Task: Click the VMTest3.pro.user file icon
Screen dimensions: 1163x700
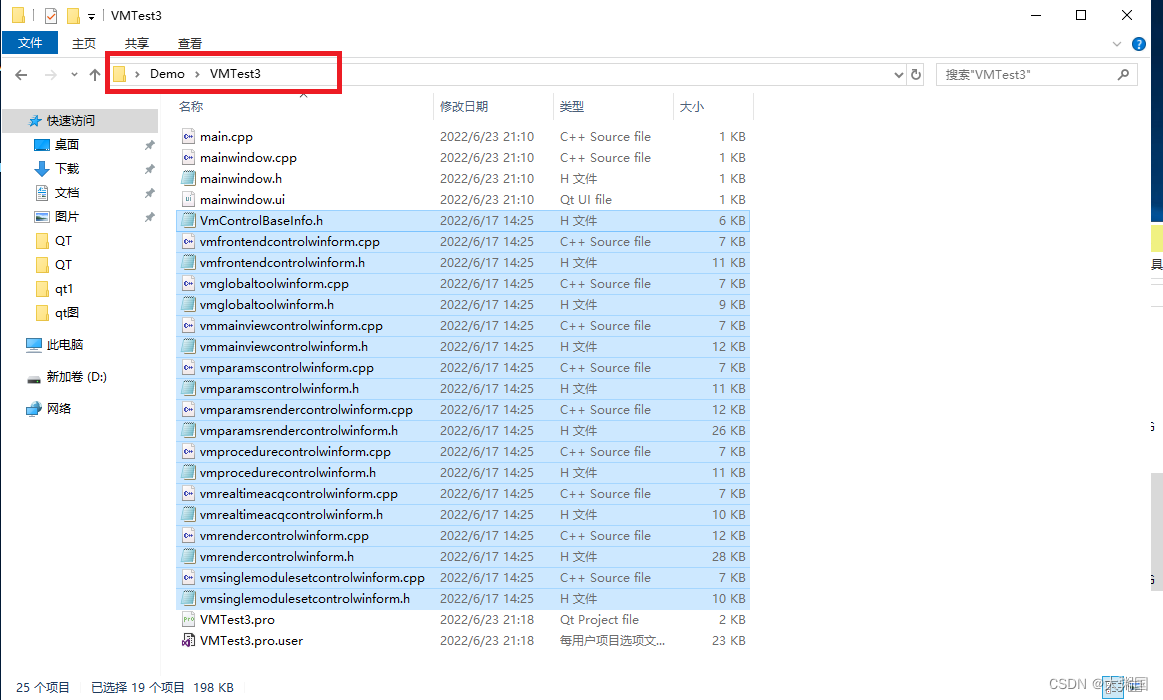Action: tap(188, 641)
